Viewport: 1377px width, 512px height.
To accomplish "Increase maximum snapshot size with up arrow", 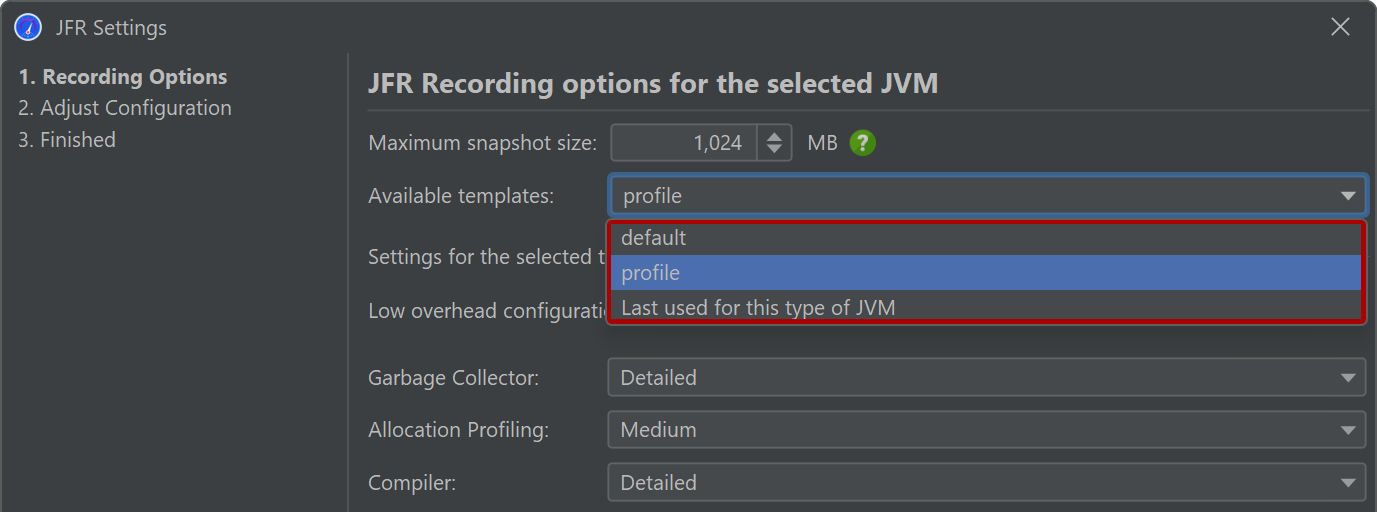I will (774, 136).
